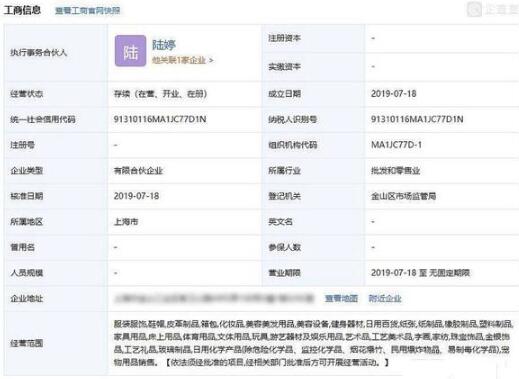
Task: Open partner name 陆婷 link
Action: click(x=164, y=45)
